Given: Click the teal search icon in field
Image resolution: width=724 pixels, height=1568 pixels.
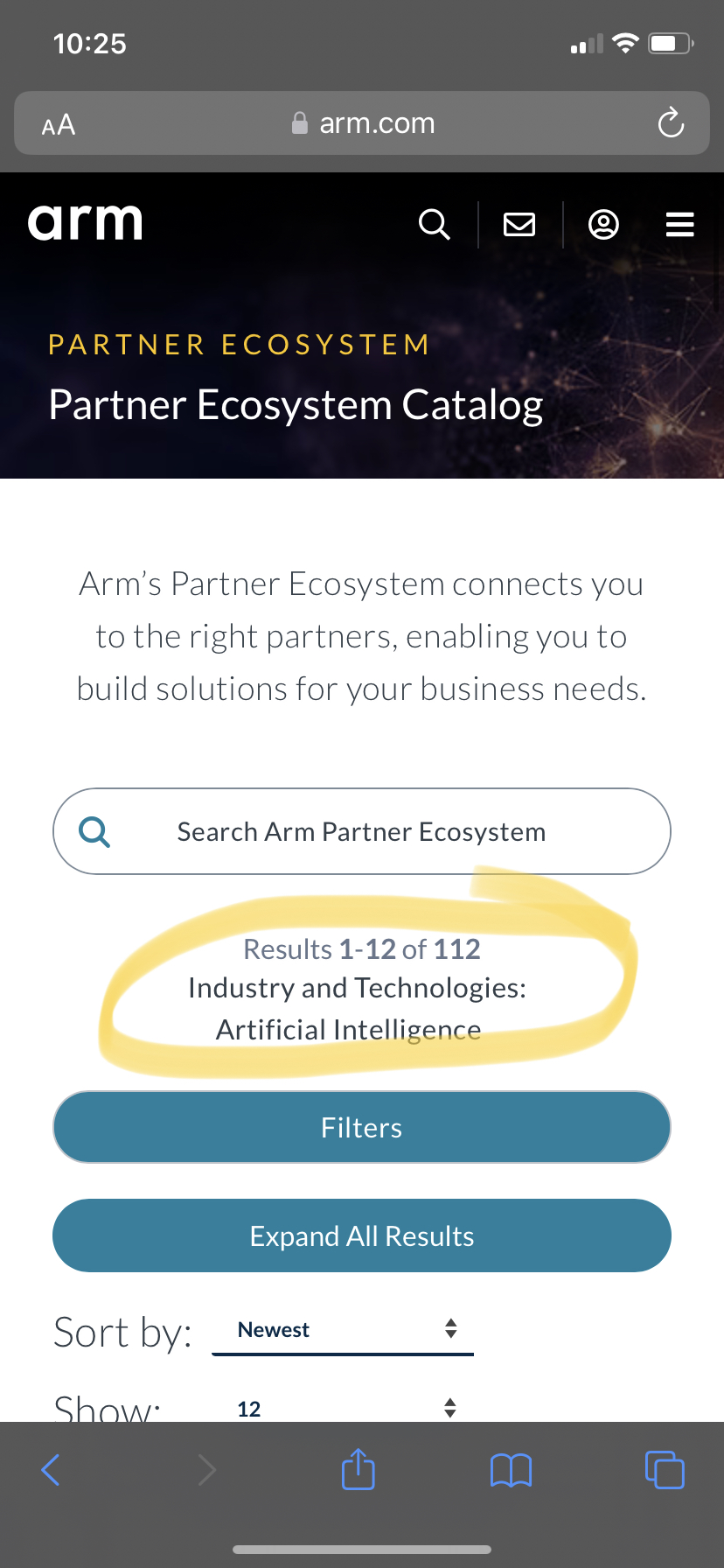Looking at the screenshot, I should 94,831.
